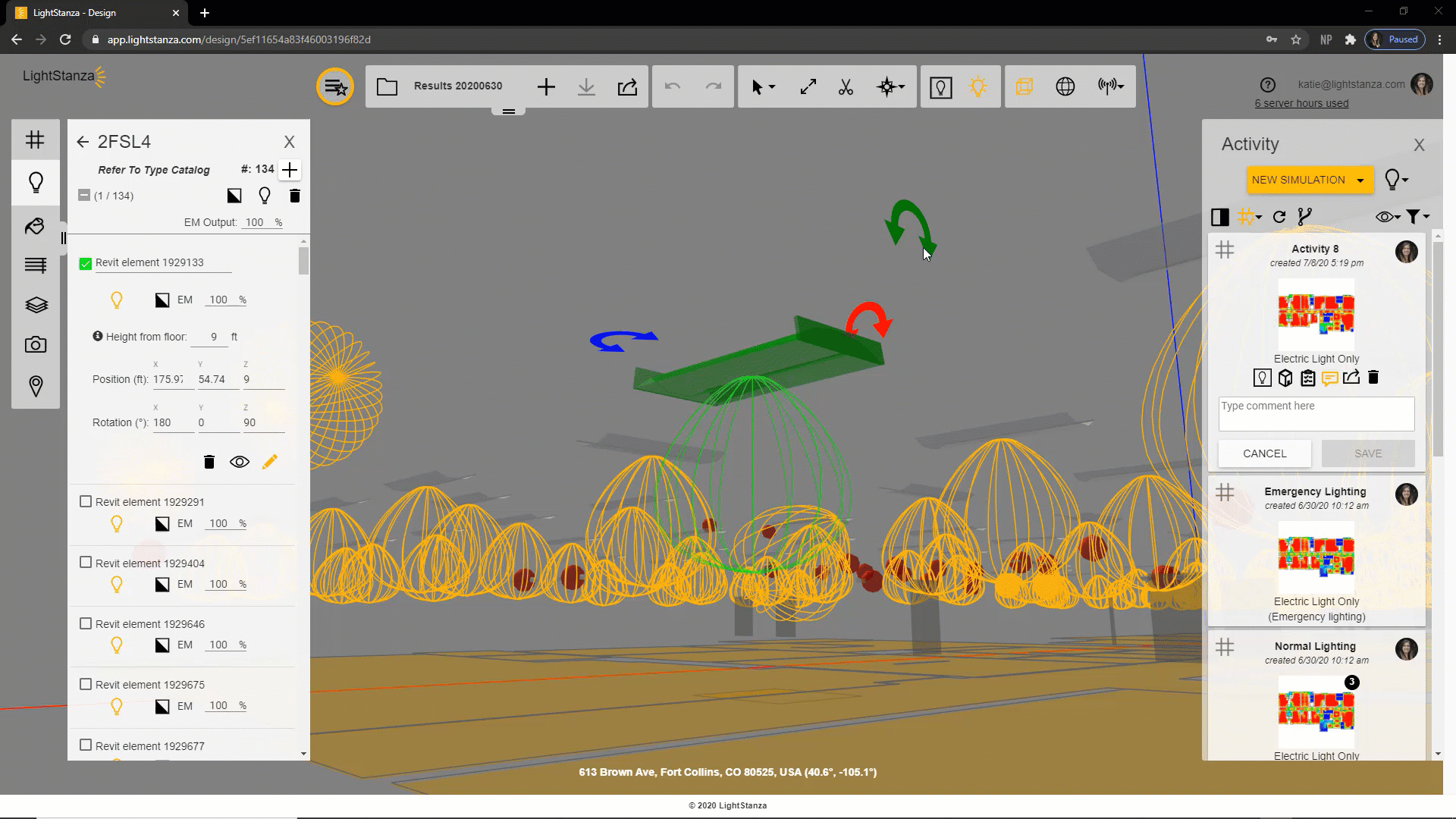Open the materials sidebar icon

35,226
